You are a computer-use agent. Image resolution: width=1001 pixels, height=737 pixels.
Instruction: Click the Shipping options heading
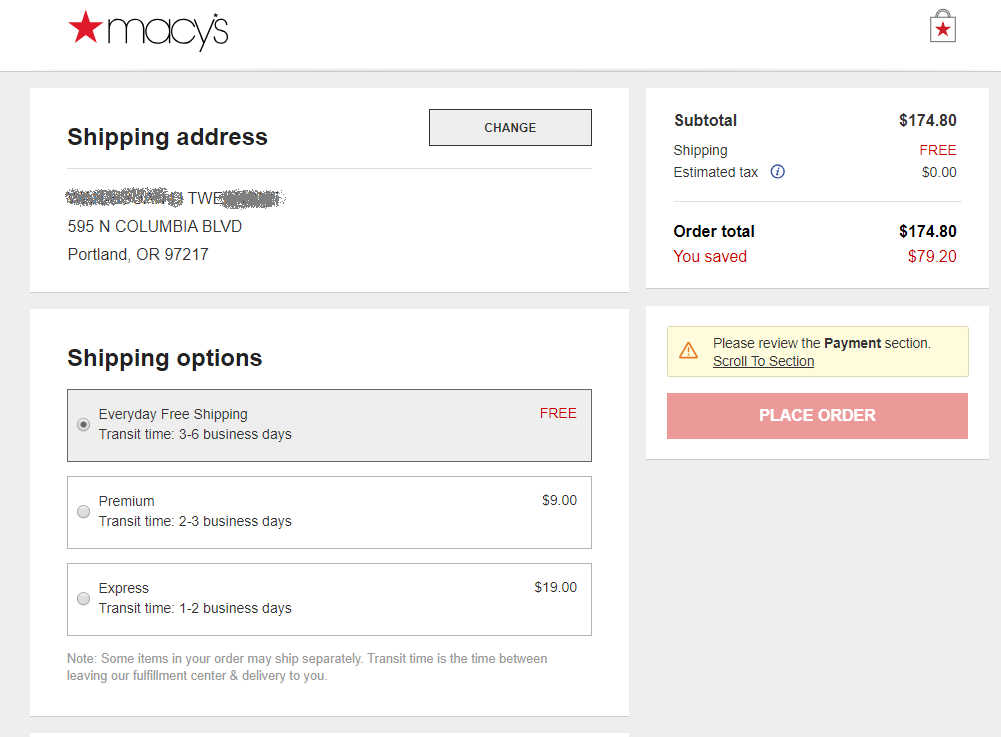[165, 358]
